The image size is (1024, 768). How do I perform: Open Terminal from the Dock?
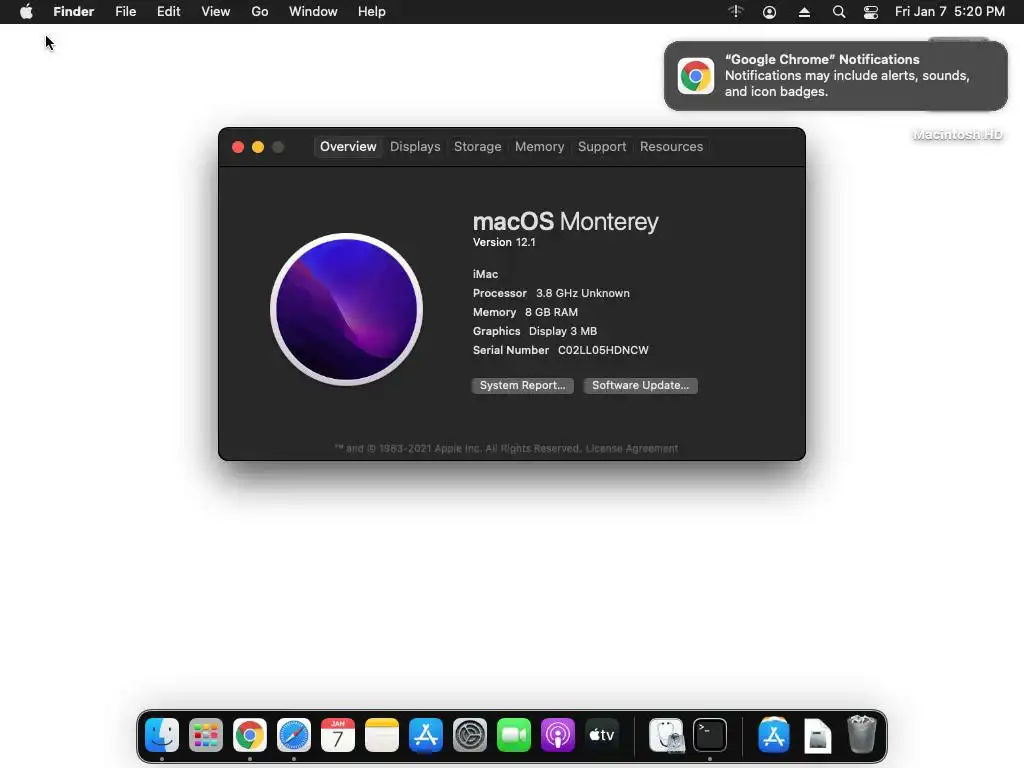pos(710,735)
